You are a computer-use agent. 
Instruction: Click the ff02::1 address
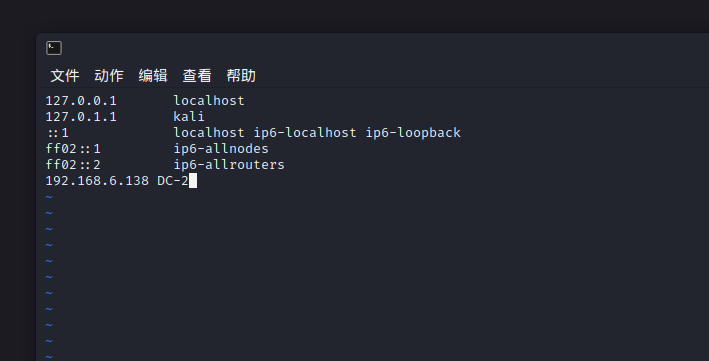point(73,149)
